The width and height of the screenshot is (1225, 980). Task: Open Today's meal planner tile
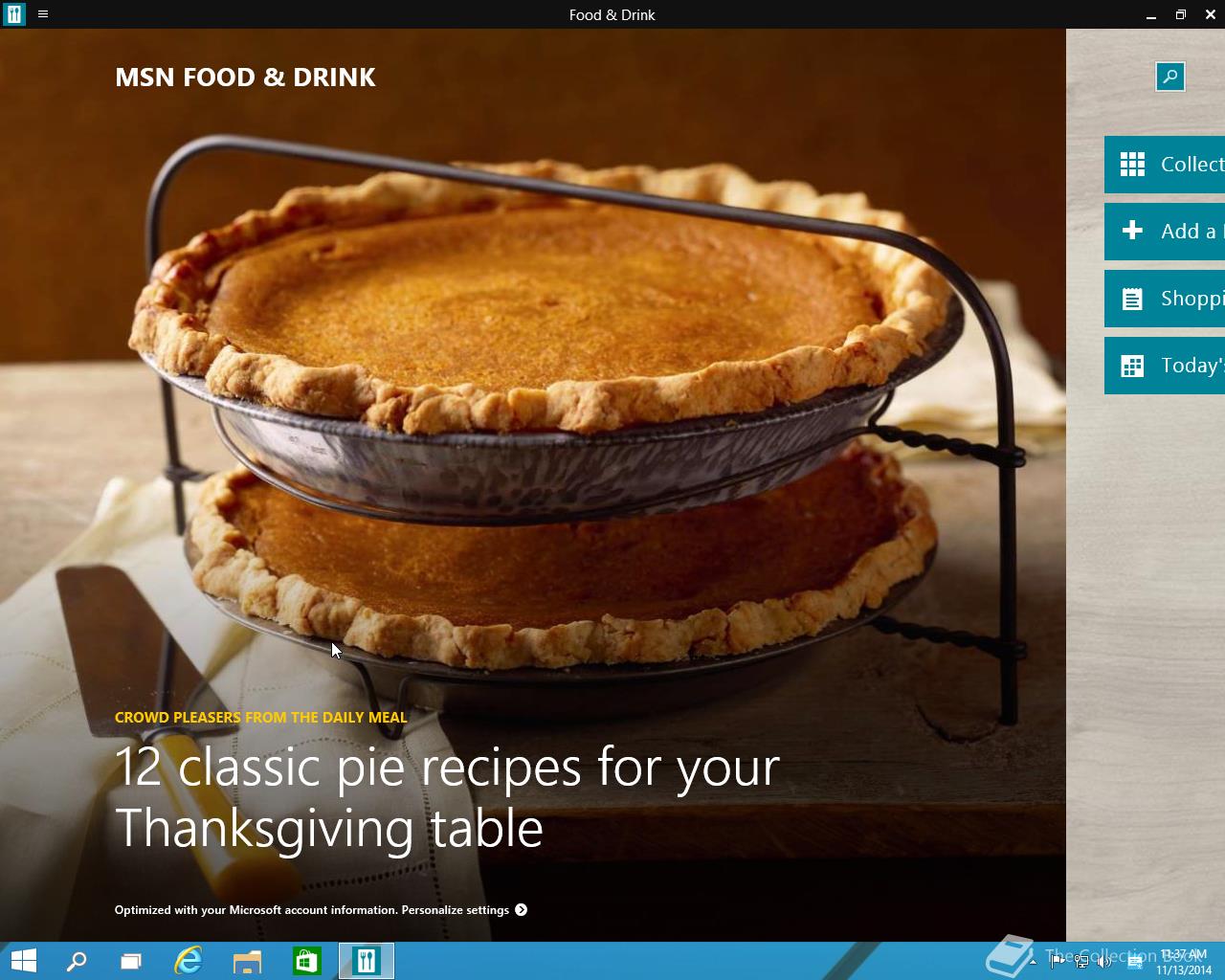(1165, 366)
